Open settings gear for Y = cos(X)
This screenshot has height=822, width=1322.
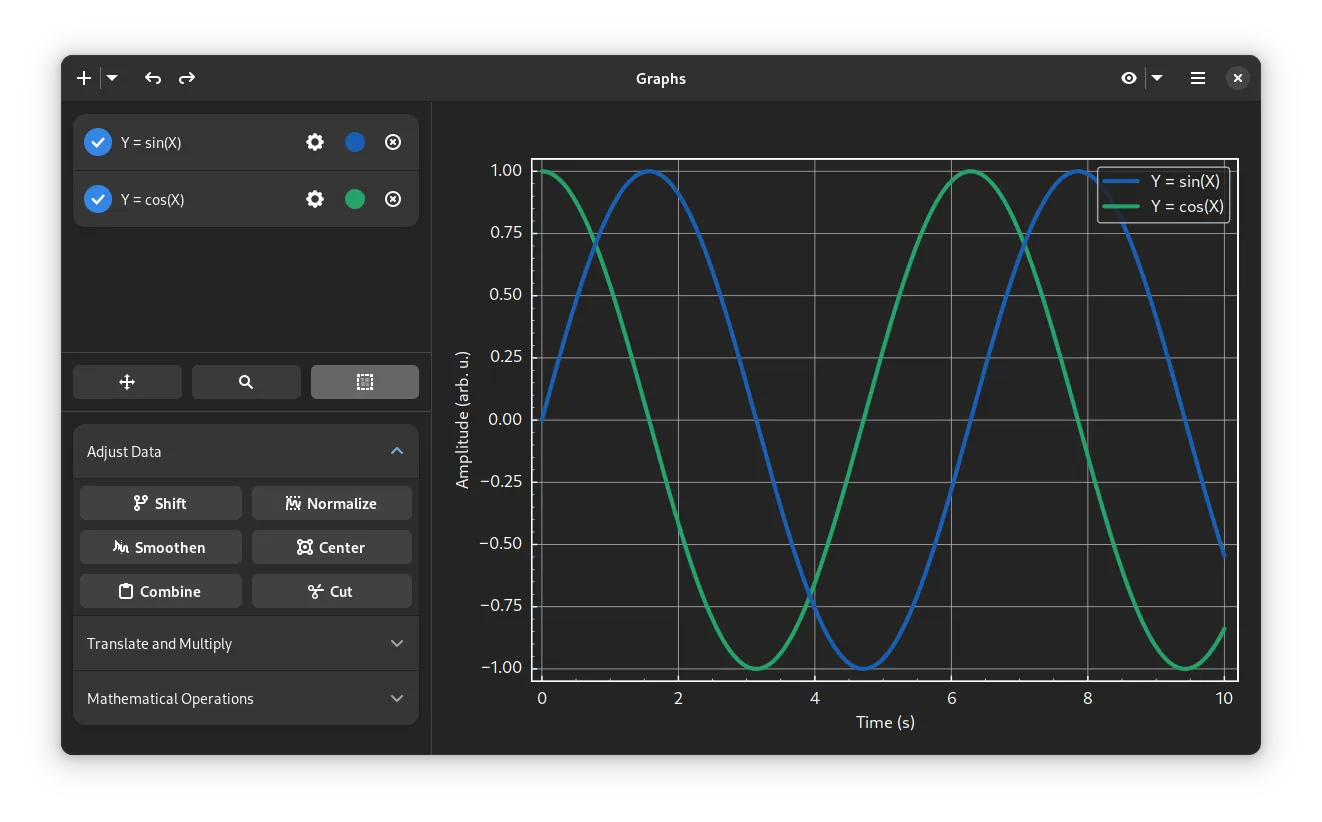coord(315,199)
